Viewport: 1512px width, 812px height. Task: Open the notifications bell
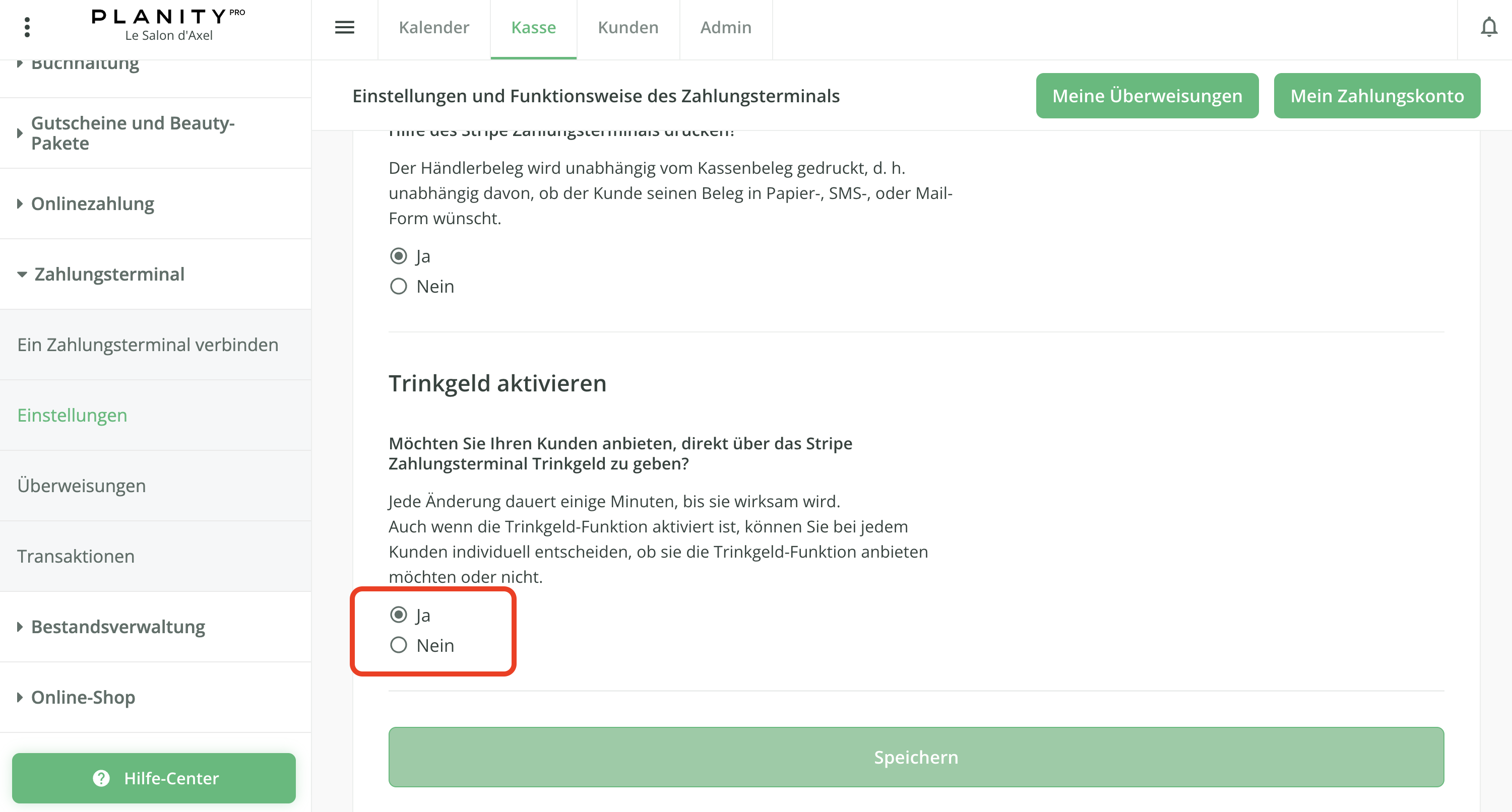1488,27
